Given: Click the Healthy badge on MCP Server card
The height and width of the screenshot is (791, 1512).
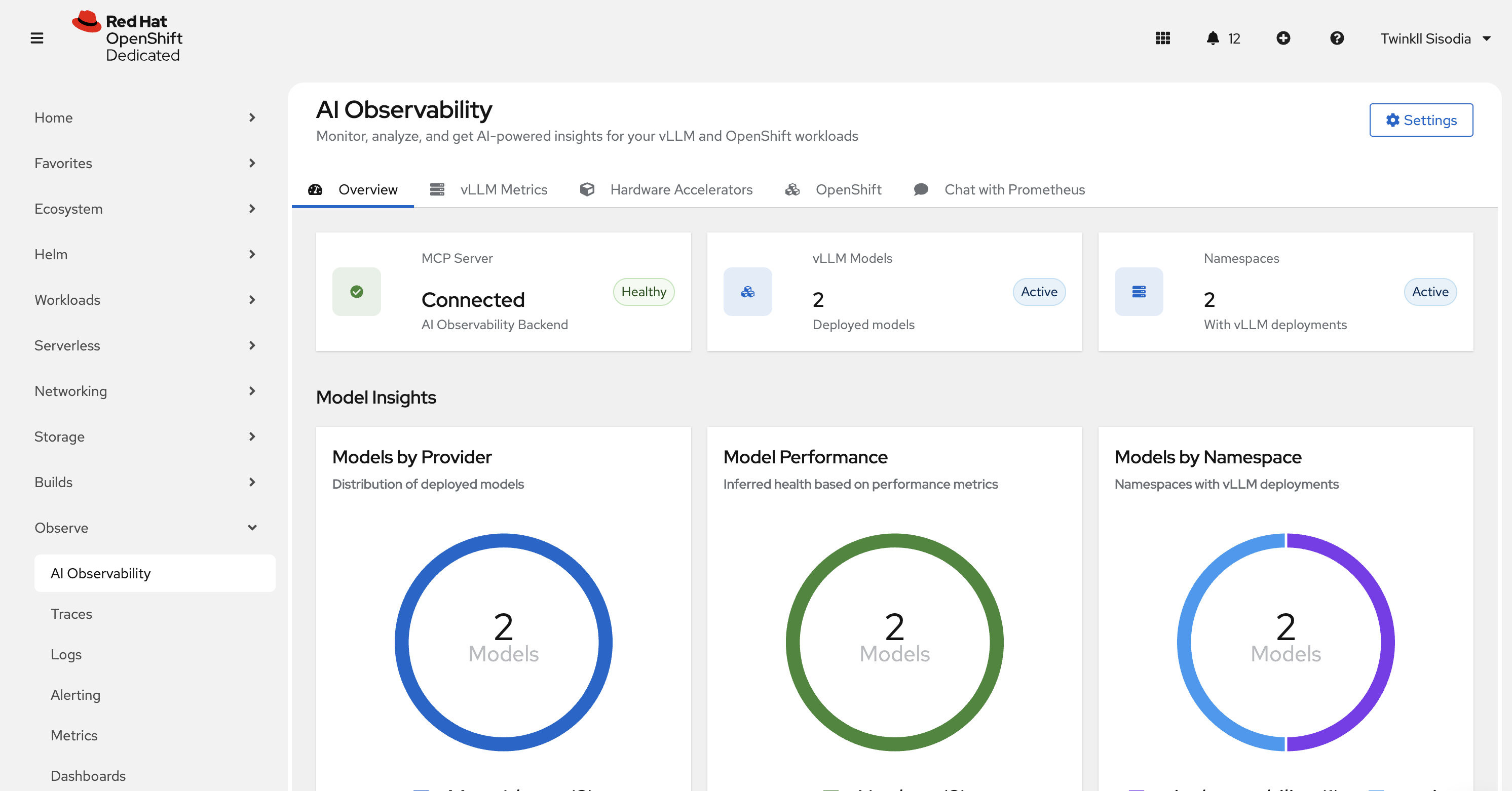Looking at the screenshot, I should point(644,292).
